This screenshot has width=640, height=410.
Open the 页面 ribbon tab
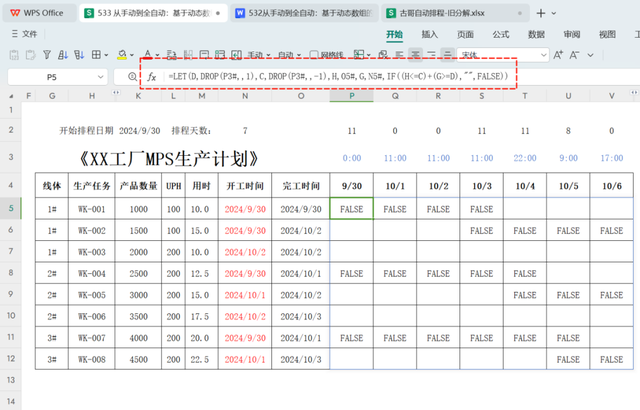pyautogui.click(x=465, y=34)
